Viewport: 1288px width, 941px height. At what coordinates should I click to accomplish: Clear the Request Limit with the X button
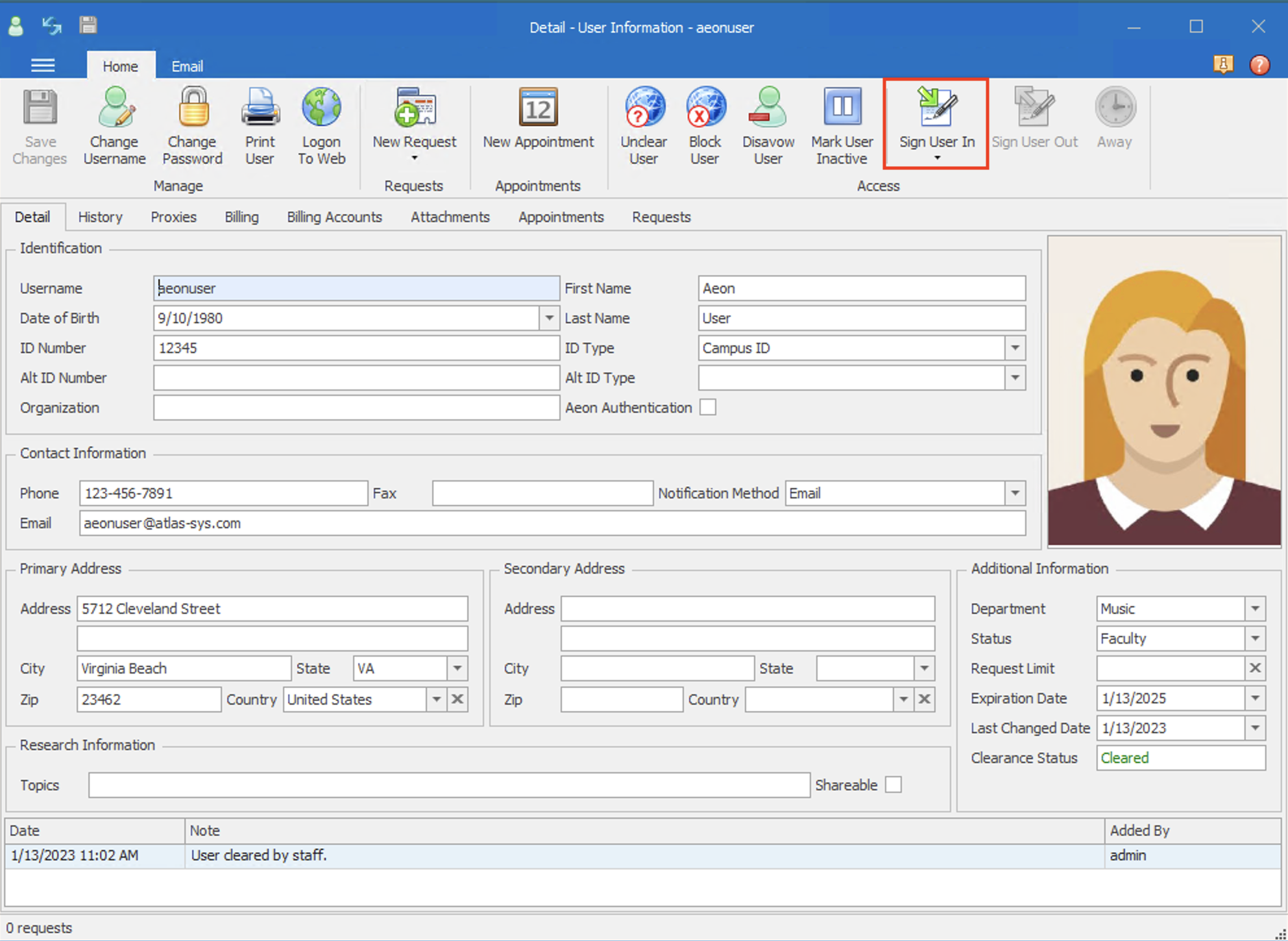pyautogui.click(x=1255, y=668)
